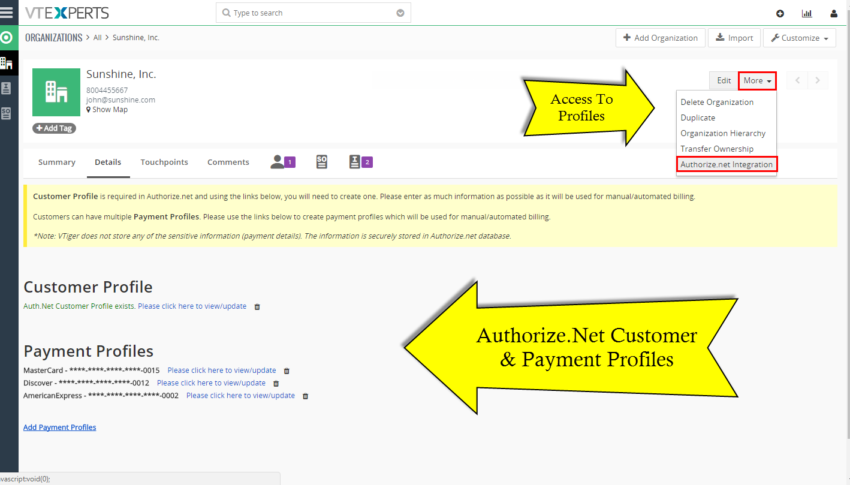Image resolution: width=850 pixels, height=485 pixels.
Task: Expand search options dropdown arrow
Action: pos(400,13)
